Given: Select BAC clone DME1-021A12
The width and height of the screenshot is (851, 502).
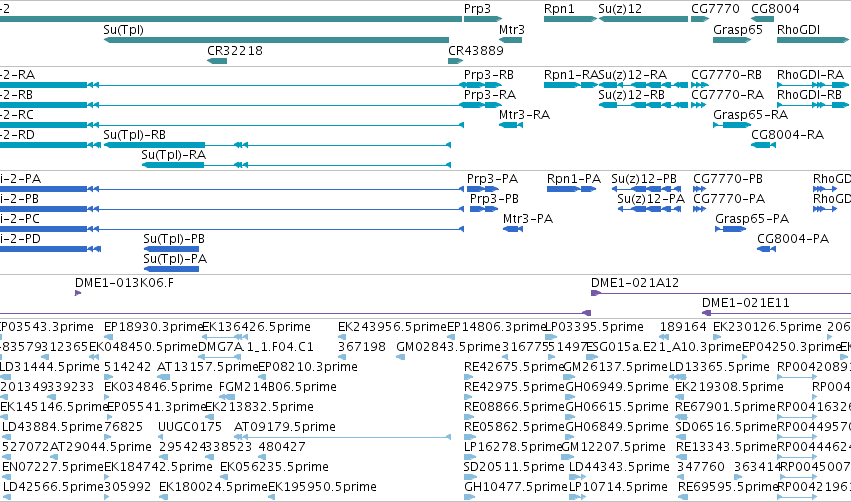Looking at the screenshot, I should pos(635,283).
